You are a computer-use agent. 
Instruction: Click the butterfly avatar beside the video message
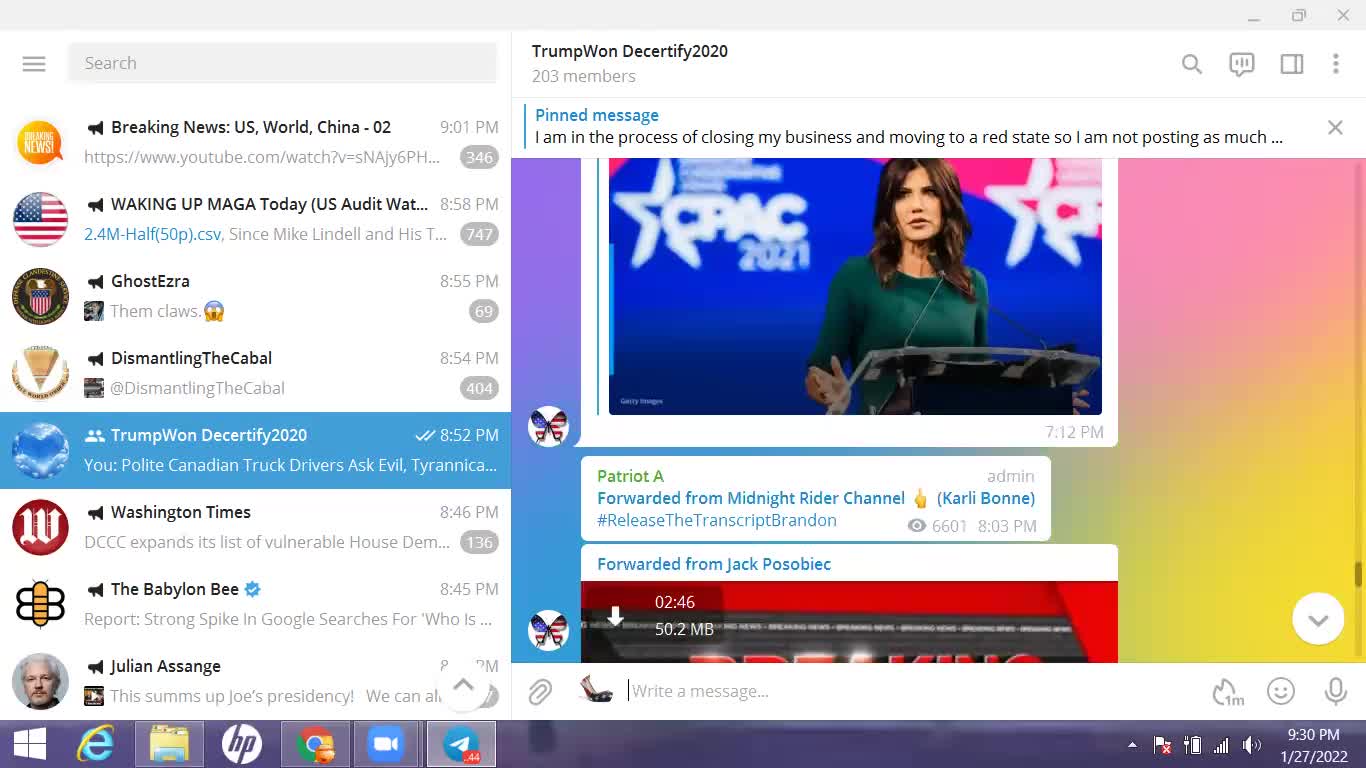(x=548, y=631)
